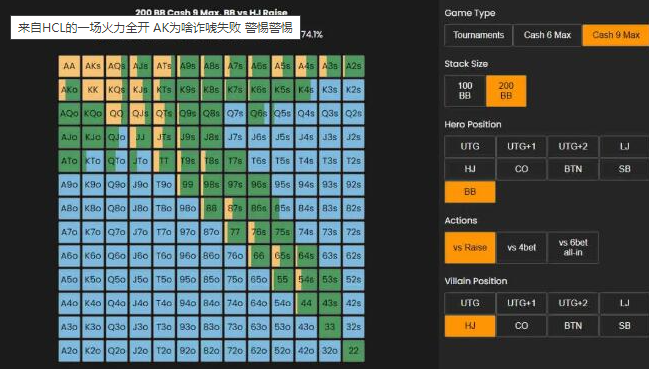Click the JJ hand cell
This screenshot has width=649, height=369.
140,137
